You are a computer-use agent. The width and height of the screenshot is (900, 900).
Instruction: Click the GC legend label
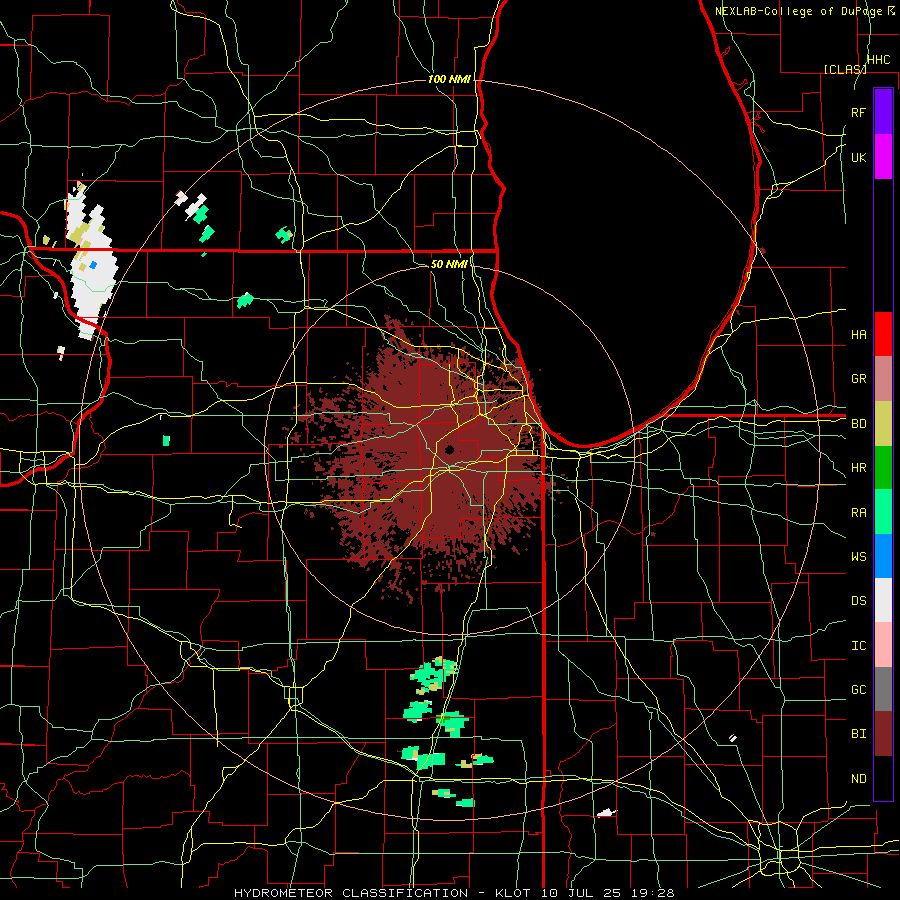[858, 690]
